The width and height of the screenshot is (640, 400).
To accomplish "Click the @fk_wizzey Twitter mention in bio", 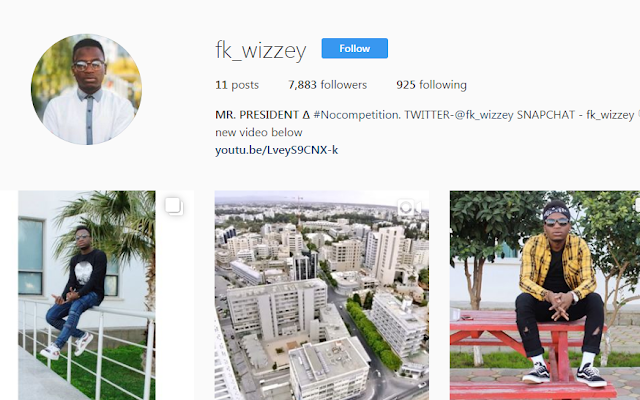I will pos(483,115).
